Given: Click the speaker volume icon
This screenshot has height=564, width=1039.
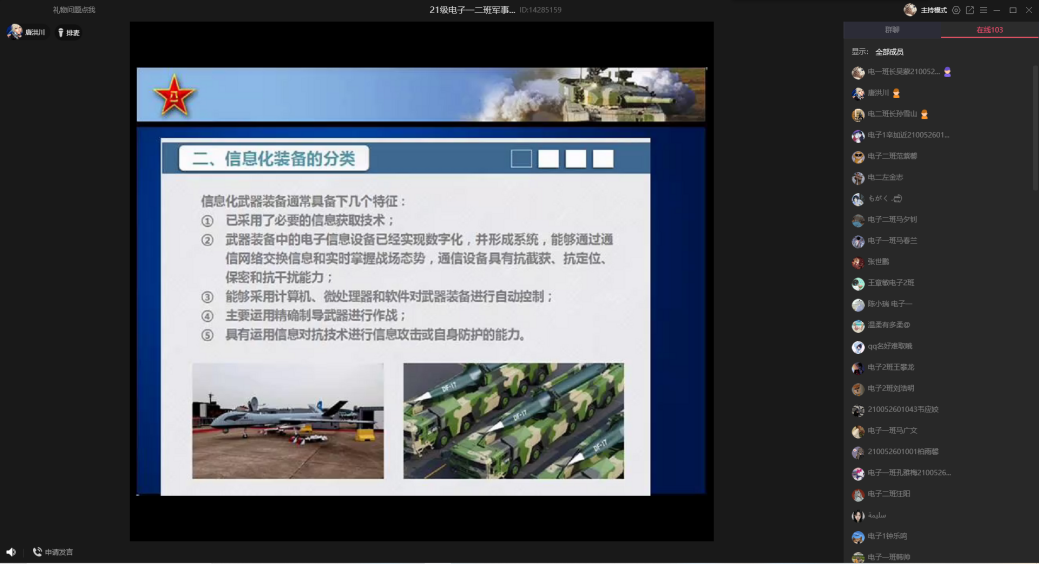Looking at the screenshot, I should pyautogui.click(x=11, y=552).
